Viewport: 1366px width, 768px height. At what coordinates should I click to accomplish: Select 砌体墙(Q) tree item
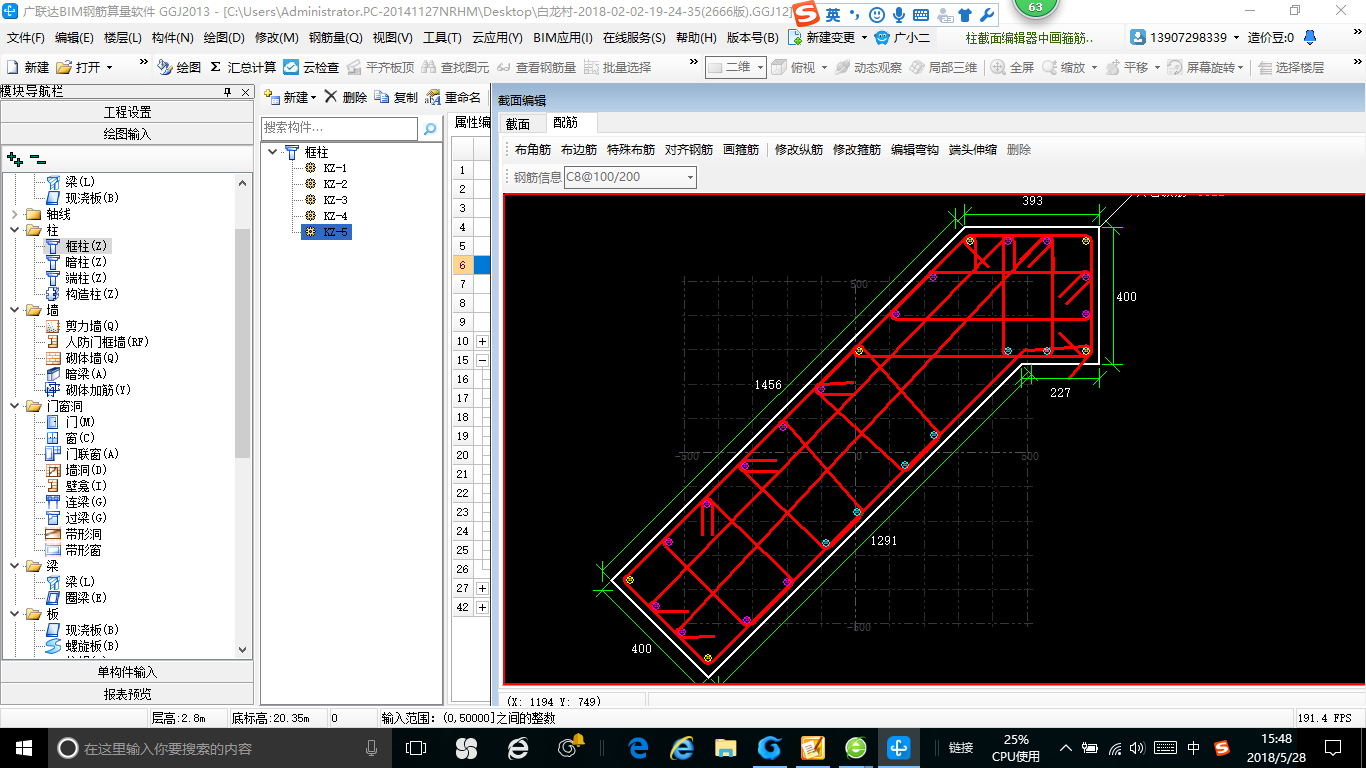91,358
